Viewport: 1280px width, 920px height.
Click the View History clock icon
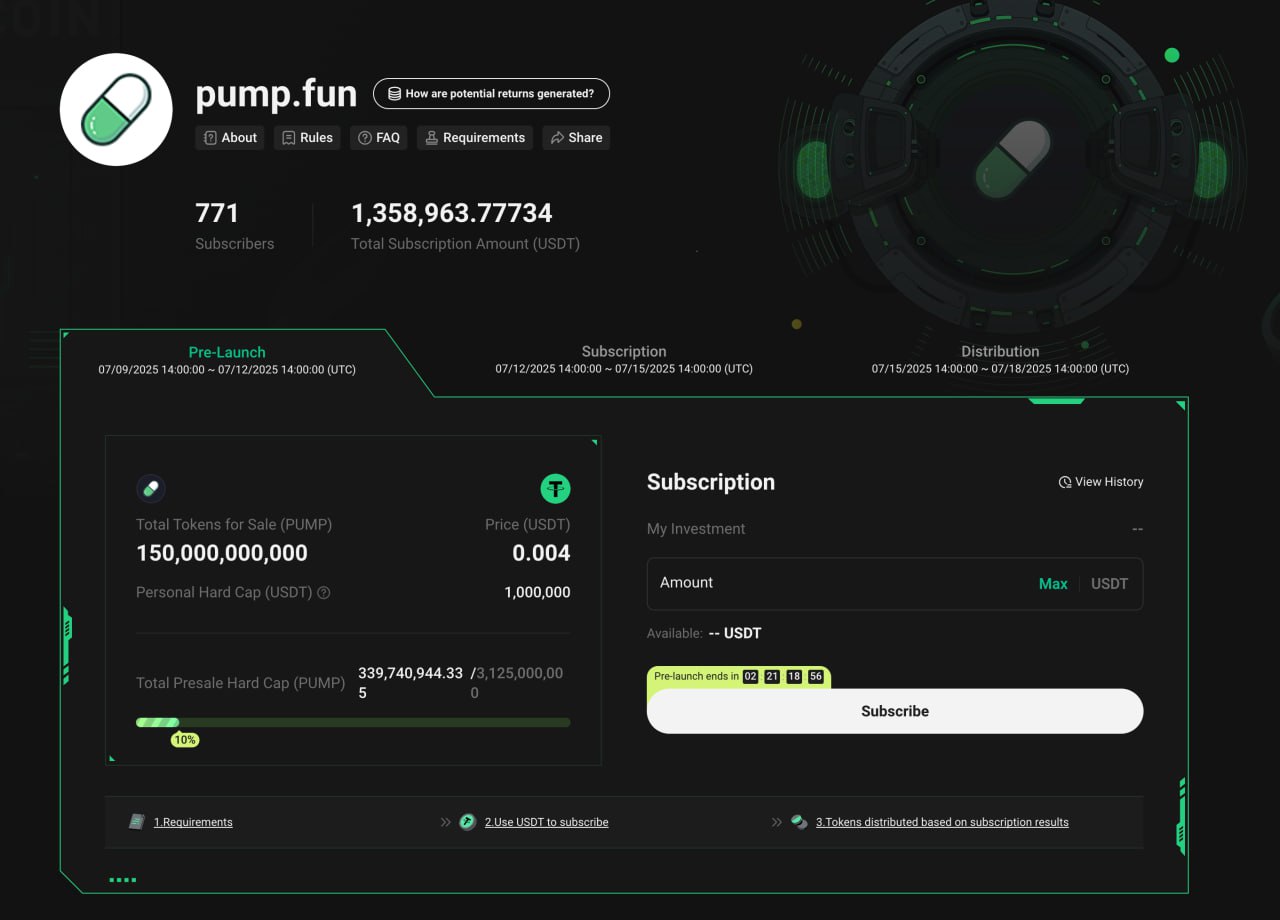tap(1065, 482)
